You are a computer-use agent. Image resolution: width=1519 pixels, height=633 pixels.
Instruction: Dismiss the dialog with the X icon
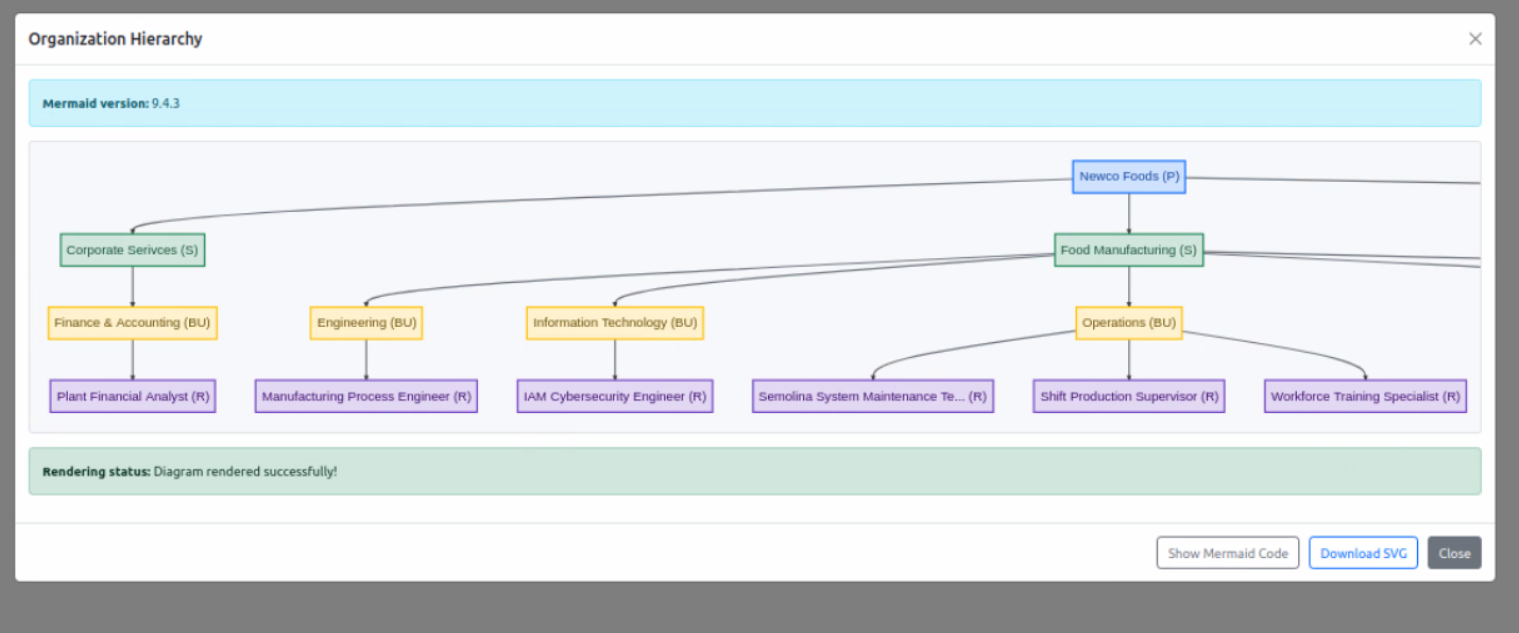1475,38
